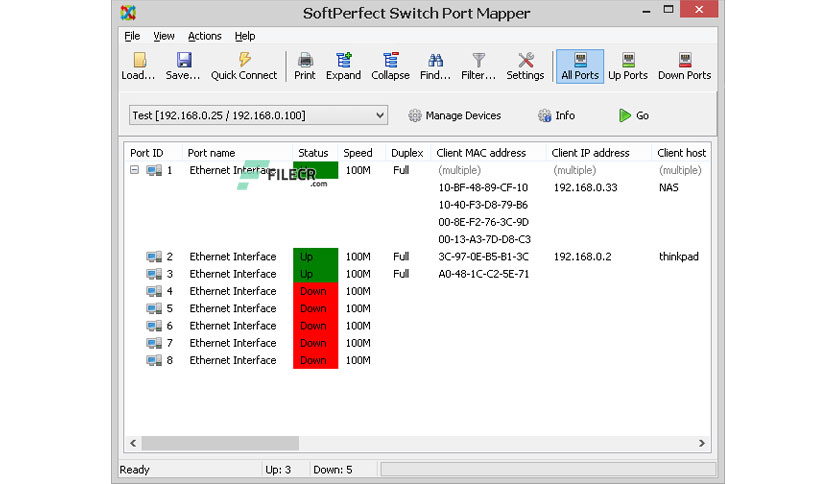Click the application logo icon
The width and height of the screenshot is (836, 484).
pyautogui.click(x=128, y=12)
